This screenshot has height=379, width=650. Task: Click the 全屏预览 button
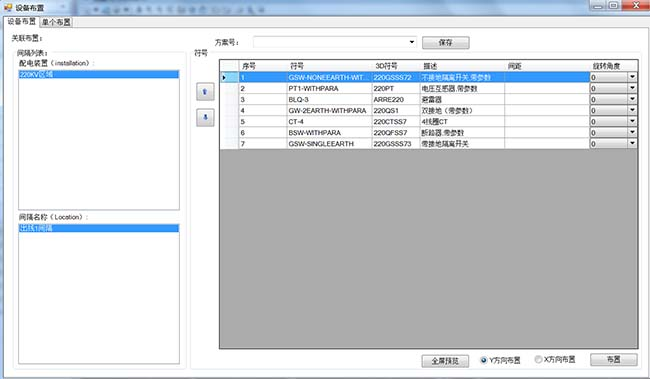[x=445, y=361]
